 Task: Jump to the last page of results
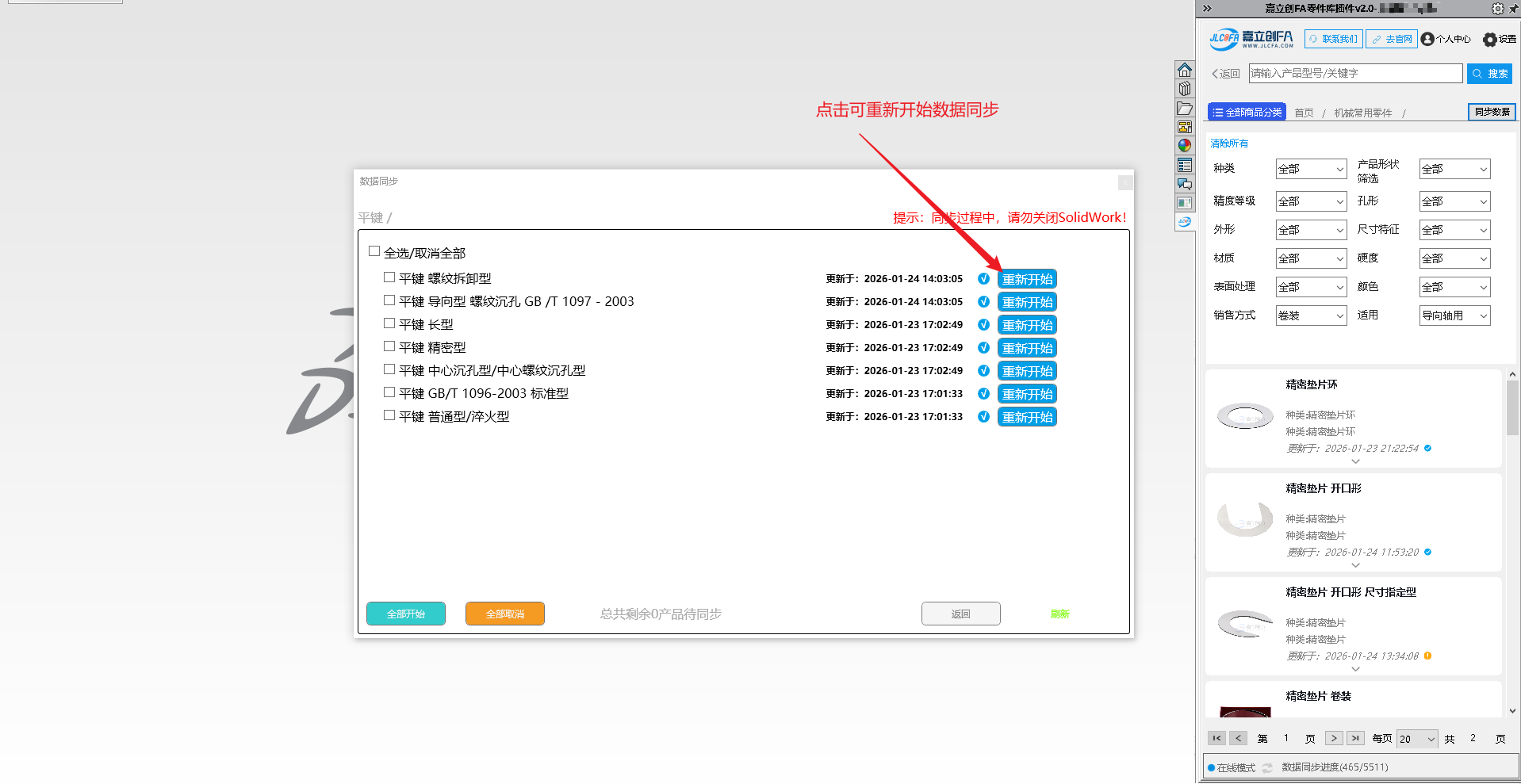click(1355, 738)
